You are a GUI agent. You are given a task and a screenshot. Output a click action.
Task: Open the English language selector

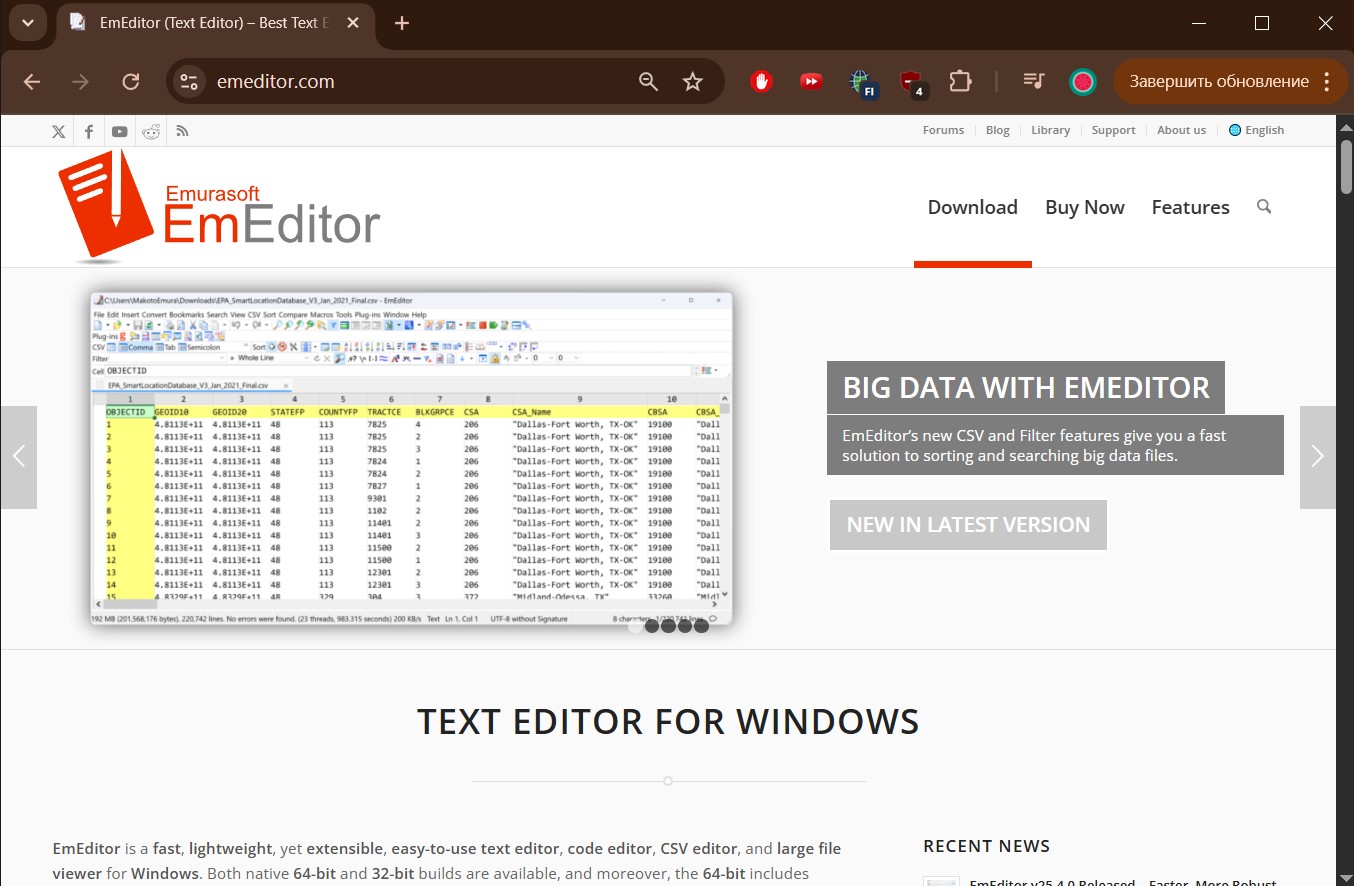[1256, 130]
